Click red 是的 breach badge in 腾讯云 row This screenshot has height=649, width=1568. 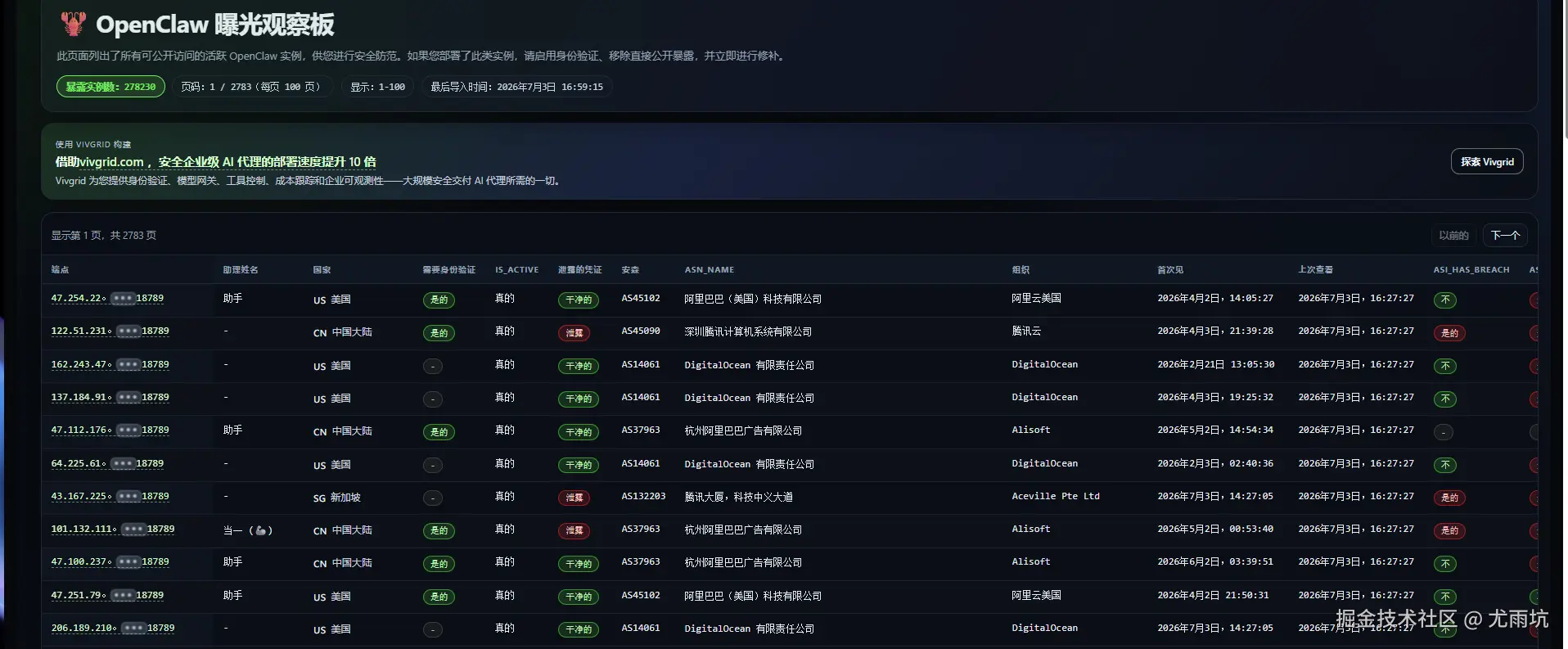point(1449,333)
